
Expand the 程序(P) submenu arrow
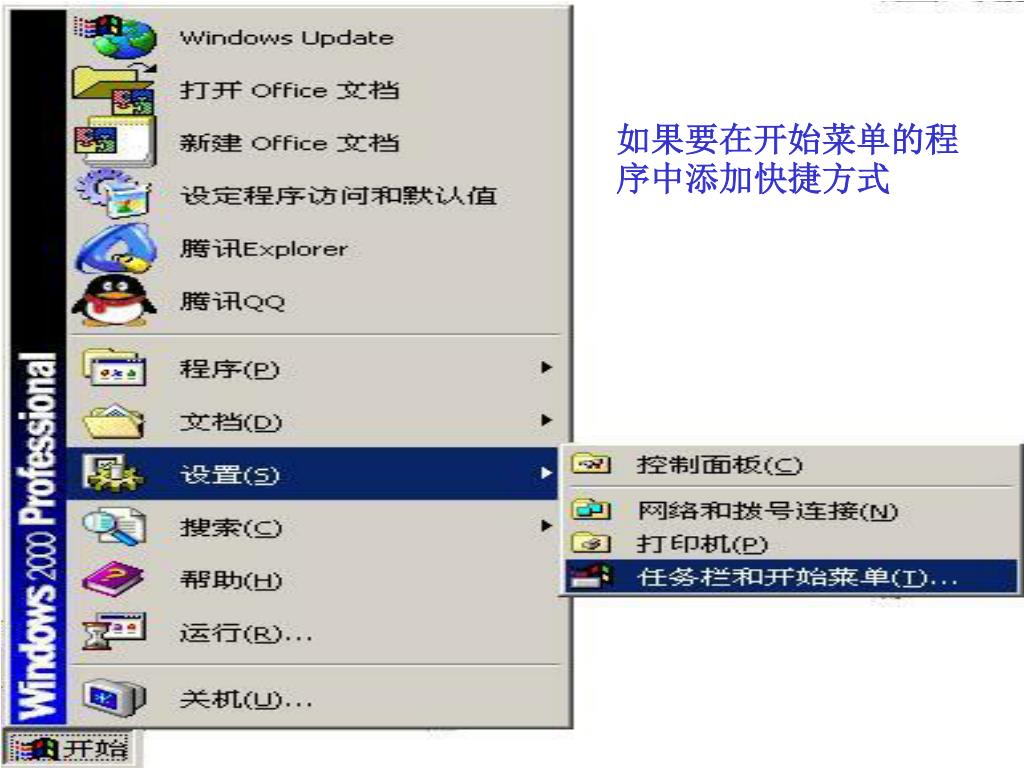547,368
